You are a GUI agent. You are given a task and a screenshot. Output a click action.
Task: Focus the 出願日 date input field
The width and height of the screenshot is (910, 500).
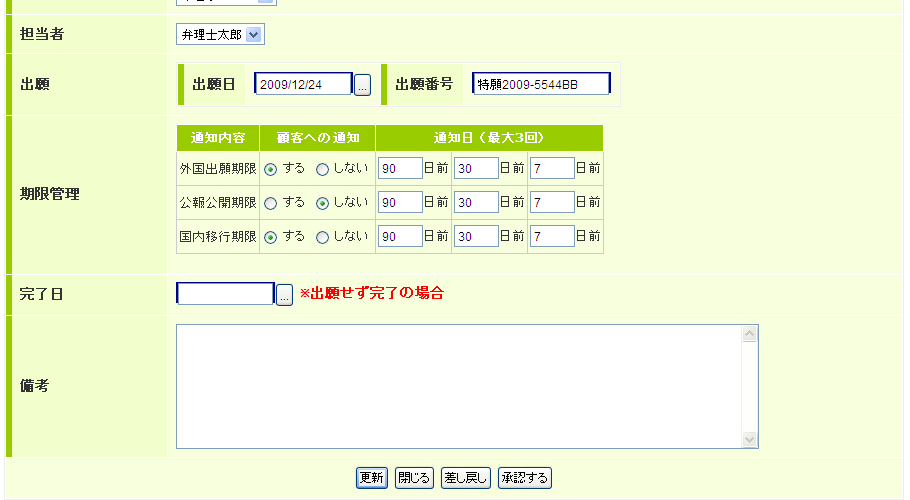point(304,84)
